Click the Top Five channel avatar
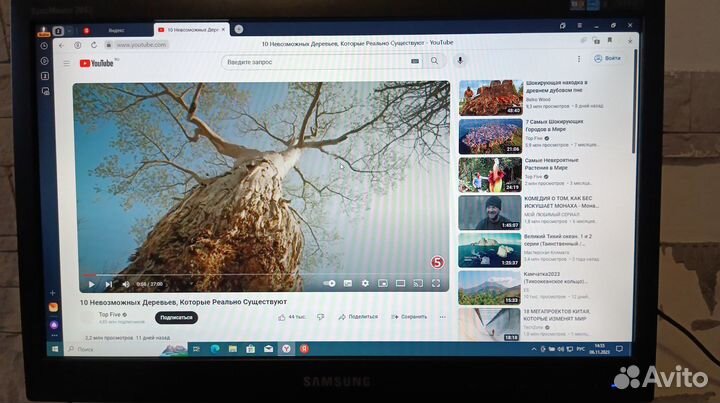This screenshot has width=720, height=403. [87, 318]
